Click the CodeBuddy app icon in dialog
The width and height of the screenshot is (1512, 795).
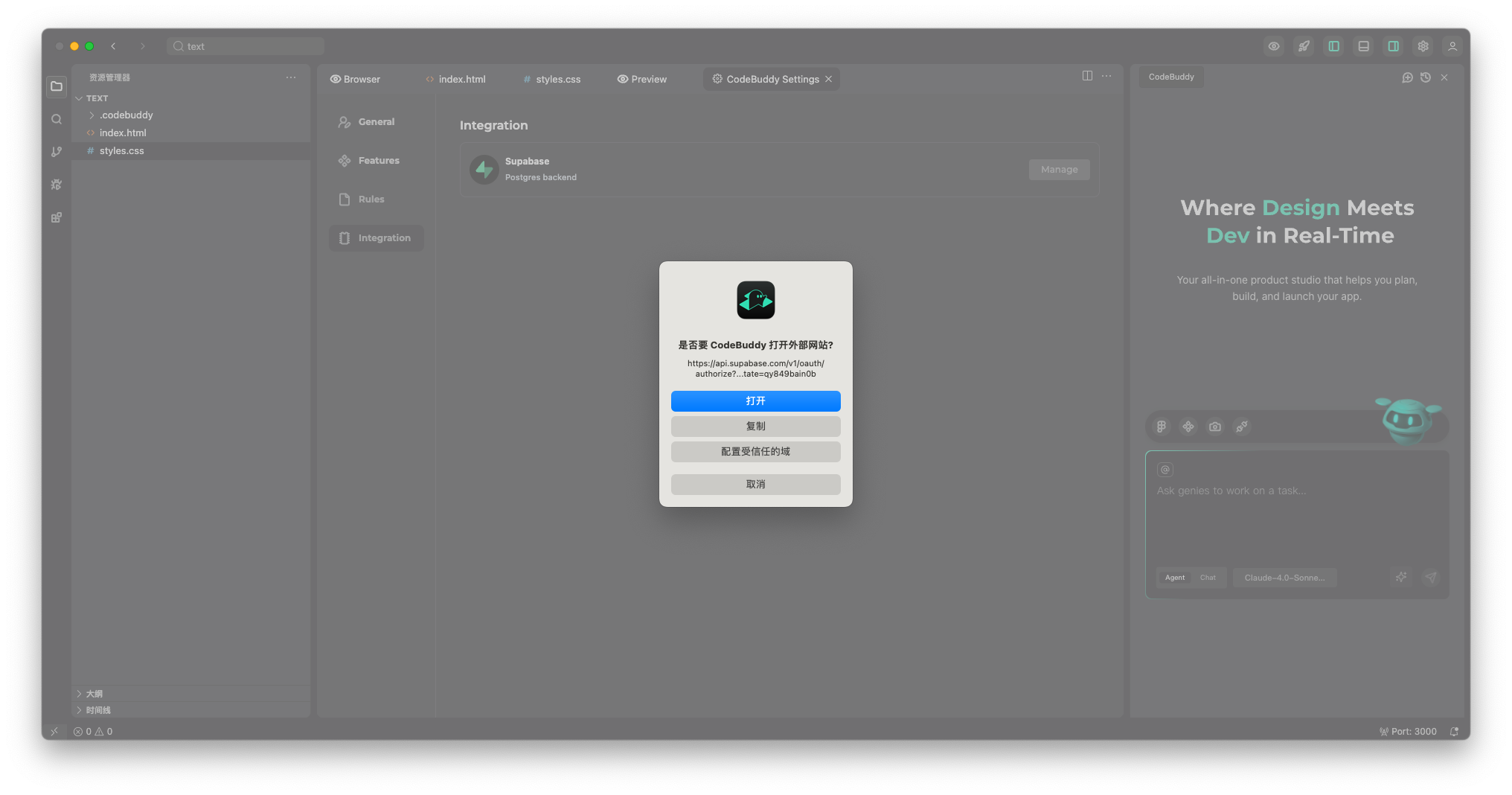(755, 300)
